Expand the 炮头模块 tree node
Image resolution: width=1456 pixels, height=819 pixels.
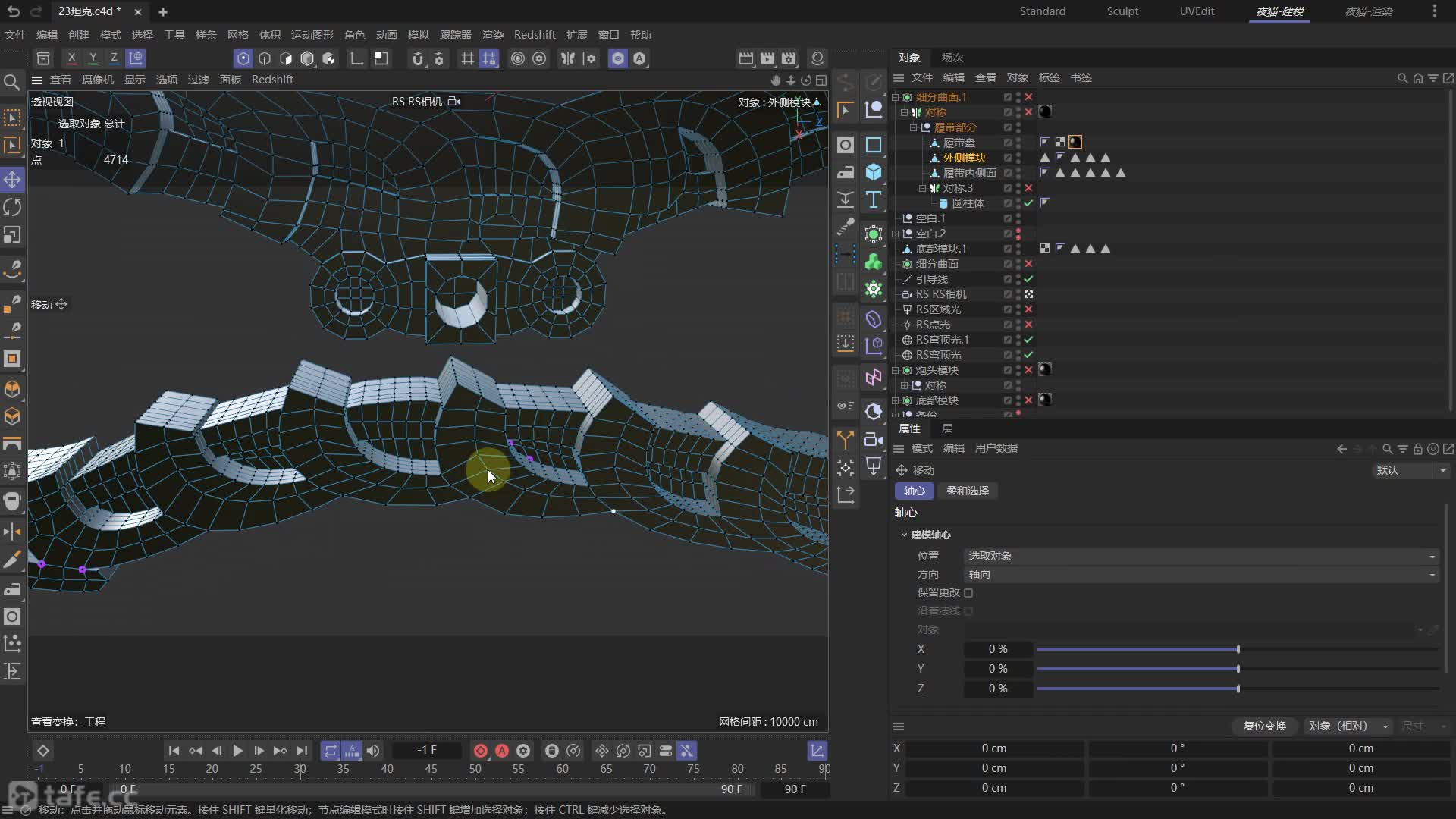895,370
